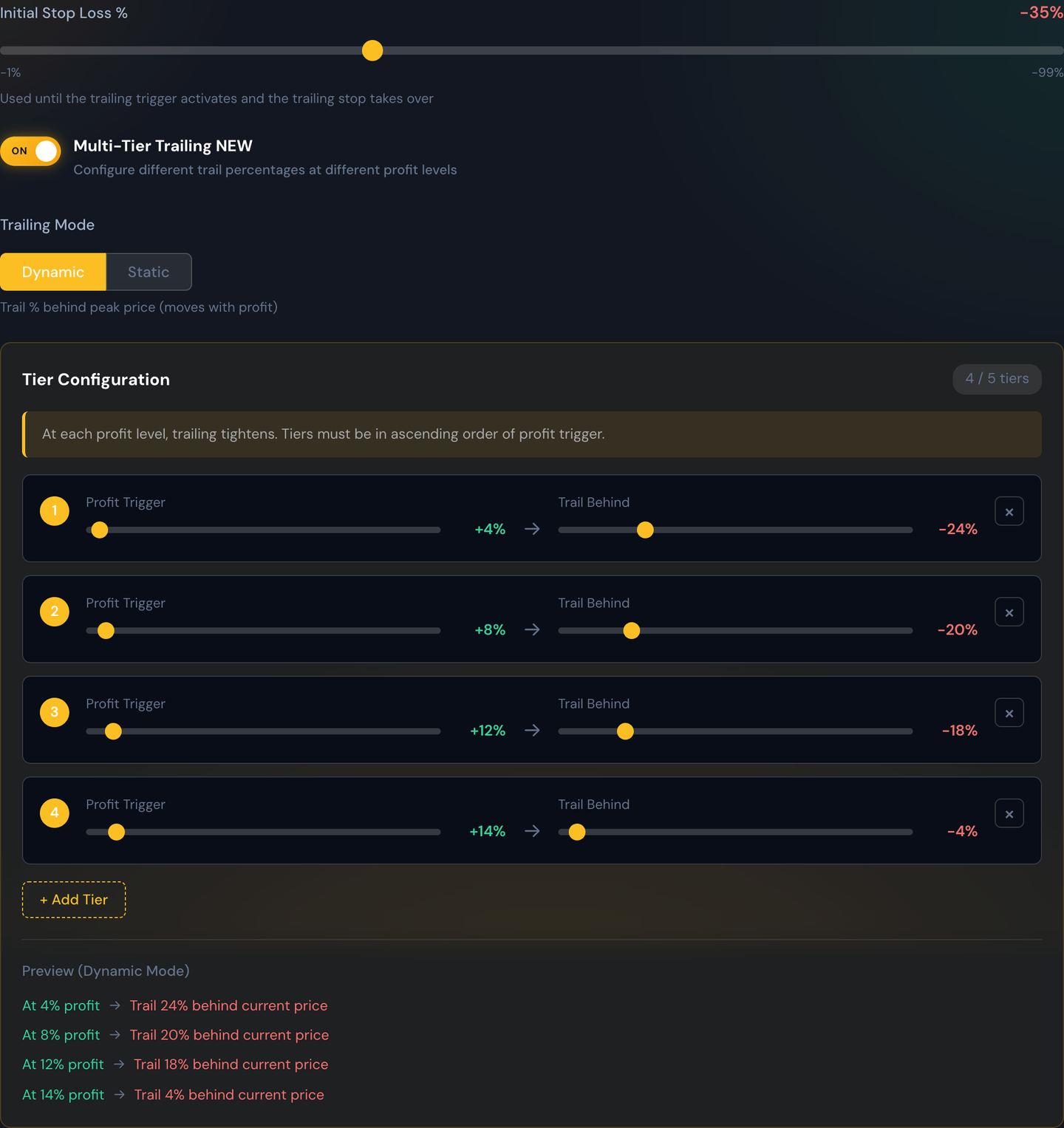Remove tier 1 with its X button

coord(1009,511)
